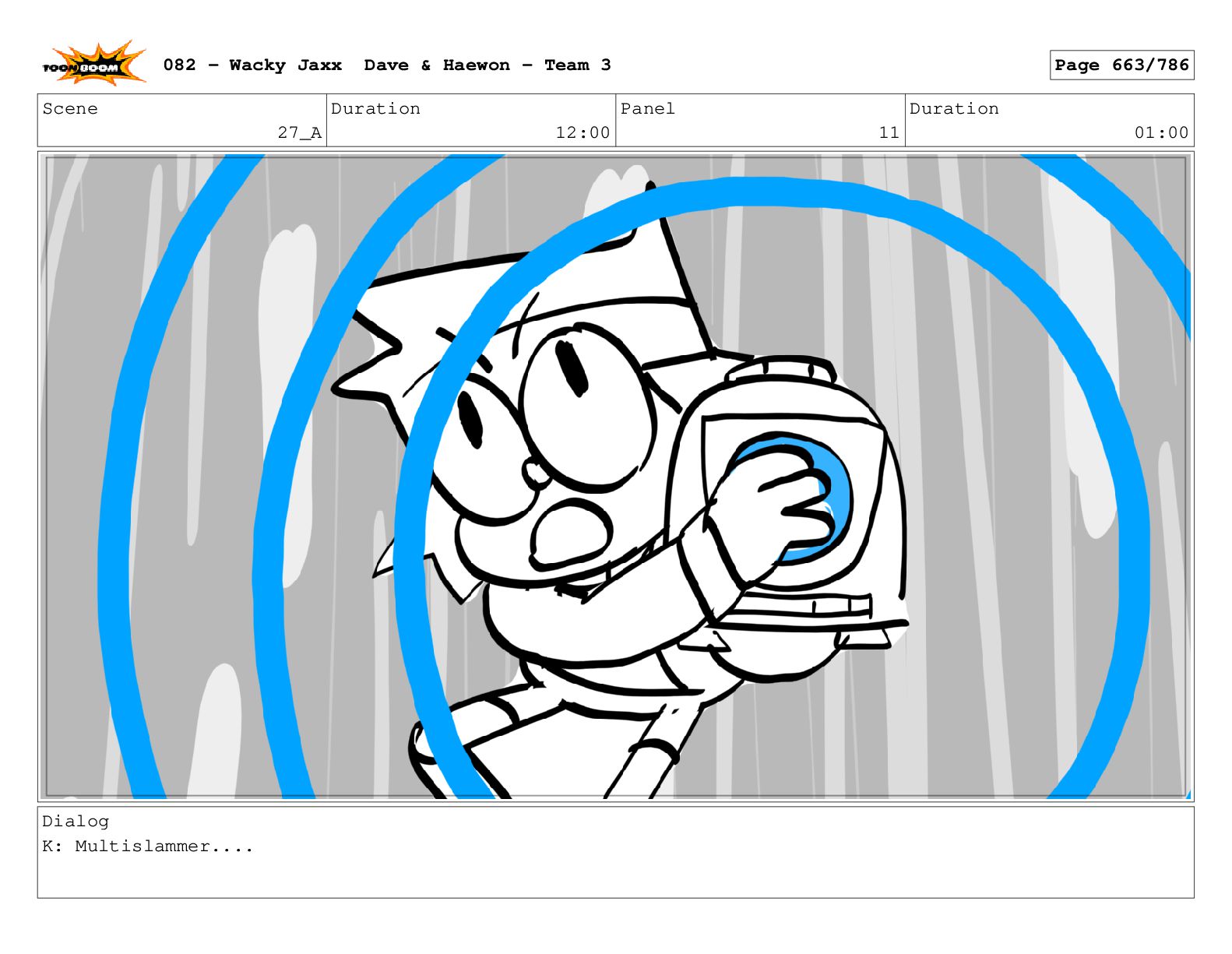Select panel number '11'
This screenshot has width=1232, height=954.
coord(889,133)
